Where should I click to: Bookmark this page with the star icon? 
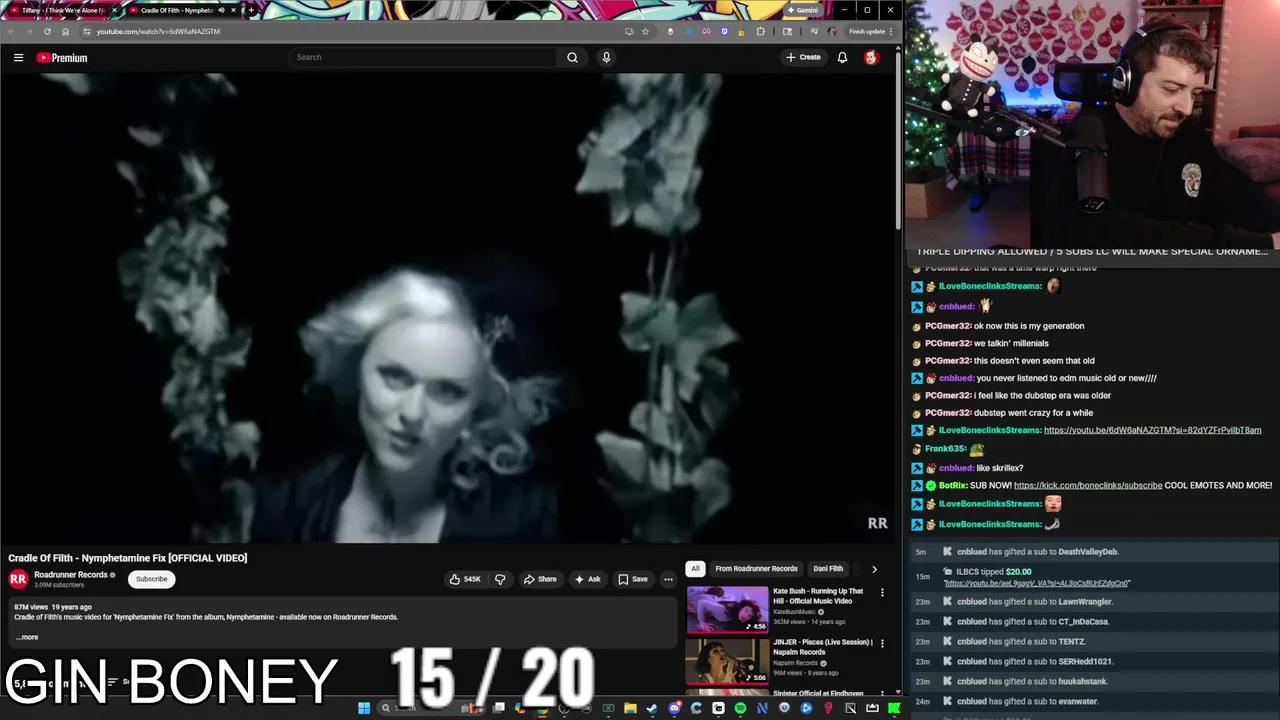coord(645,31)
